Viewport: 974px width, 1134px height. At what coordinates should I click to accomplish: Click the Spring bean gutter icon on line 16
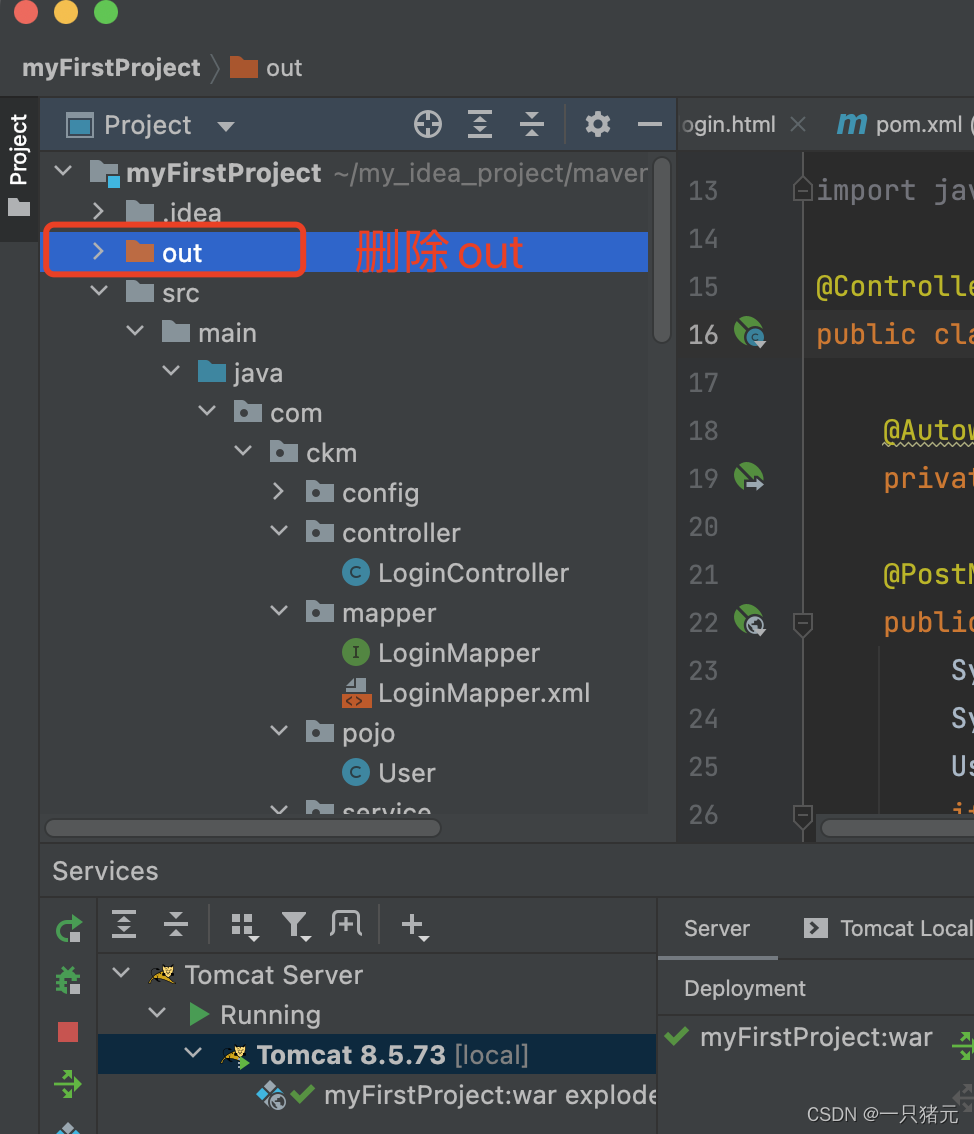749,333
